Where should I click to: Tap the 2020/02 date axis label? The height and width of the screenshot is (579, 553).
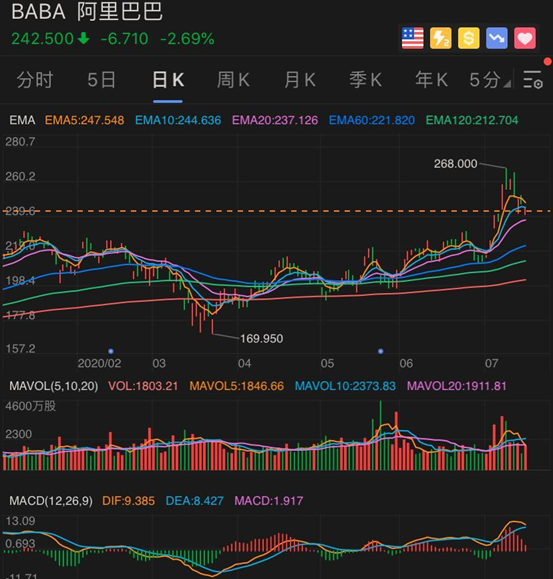(x=99, y=364)
